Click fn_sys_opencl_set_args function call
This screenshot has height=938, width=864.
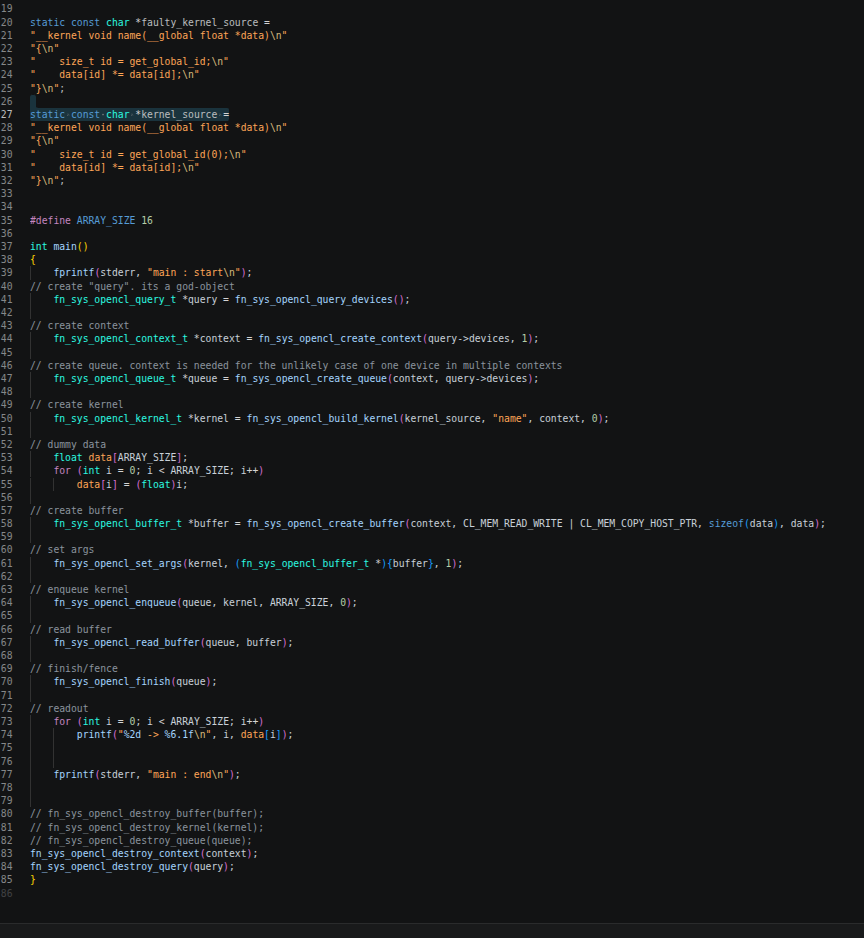tap(118, 564)
